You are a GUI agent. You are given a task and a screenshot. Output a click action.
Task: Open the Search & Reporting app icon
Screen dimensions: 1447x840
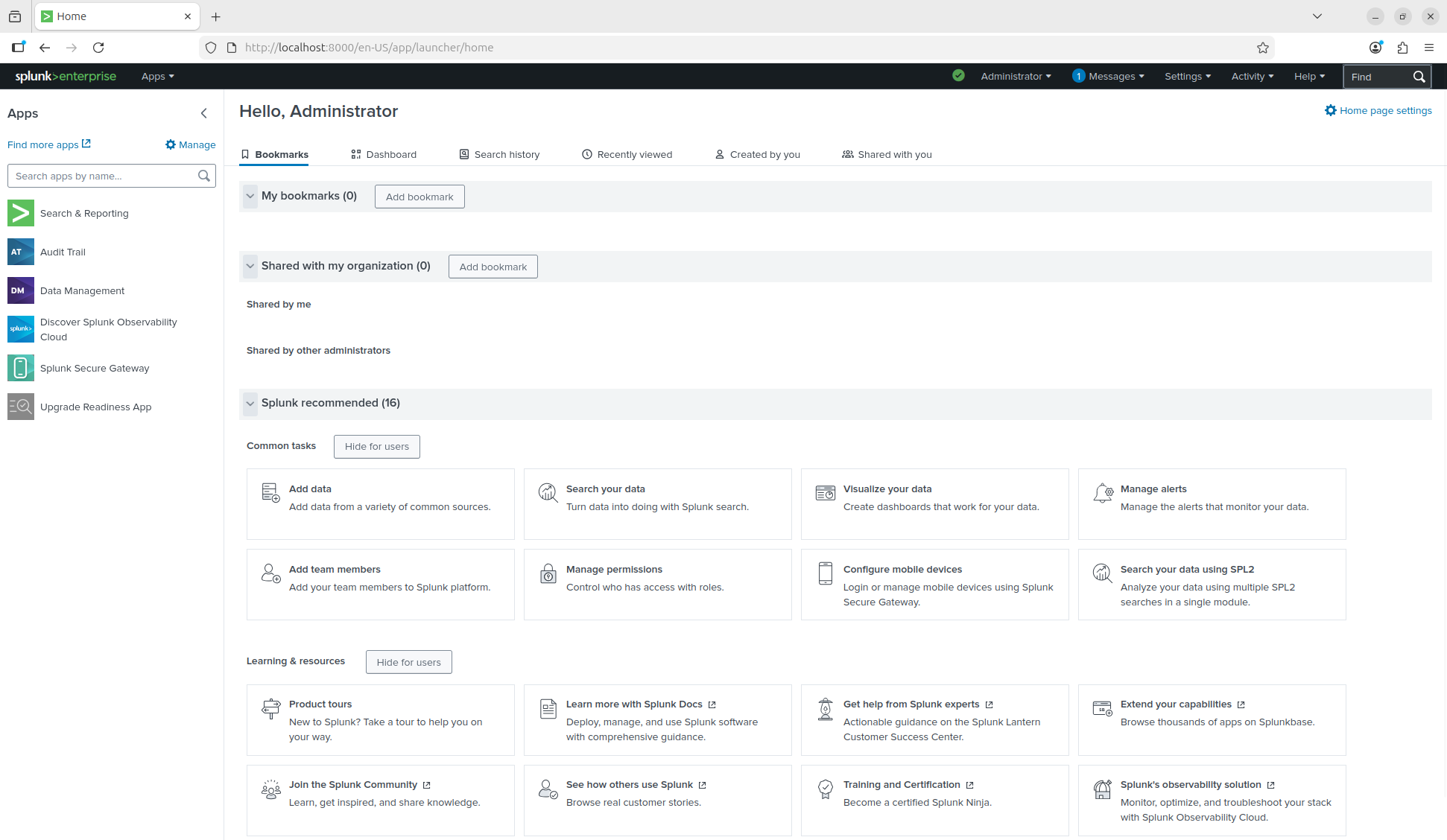point(21,213)
